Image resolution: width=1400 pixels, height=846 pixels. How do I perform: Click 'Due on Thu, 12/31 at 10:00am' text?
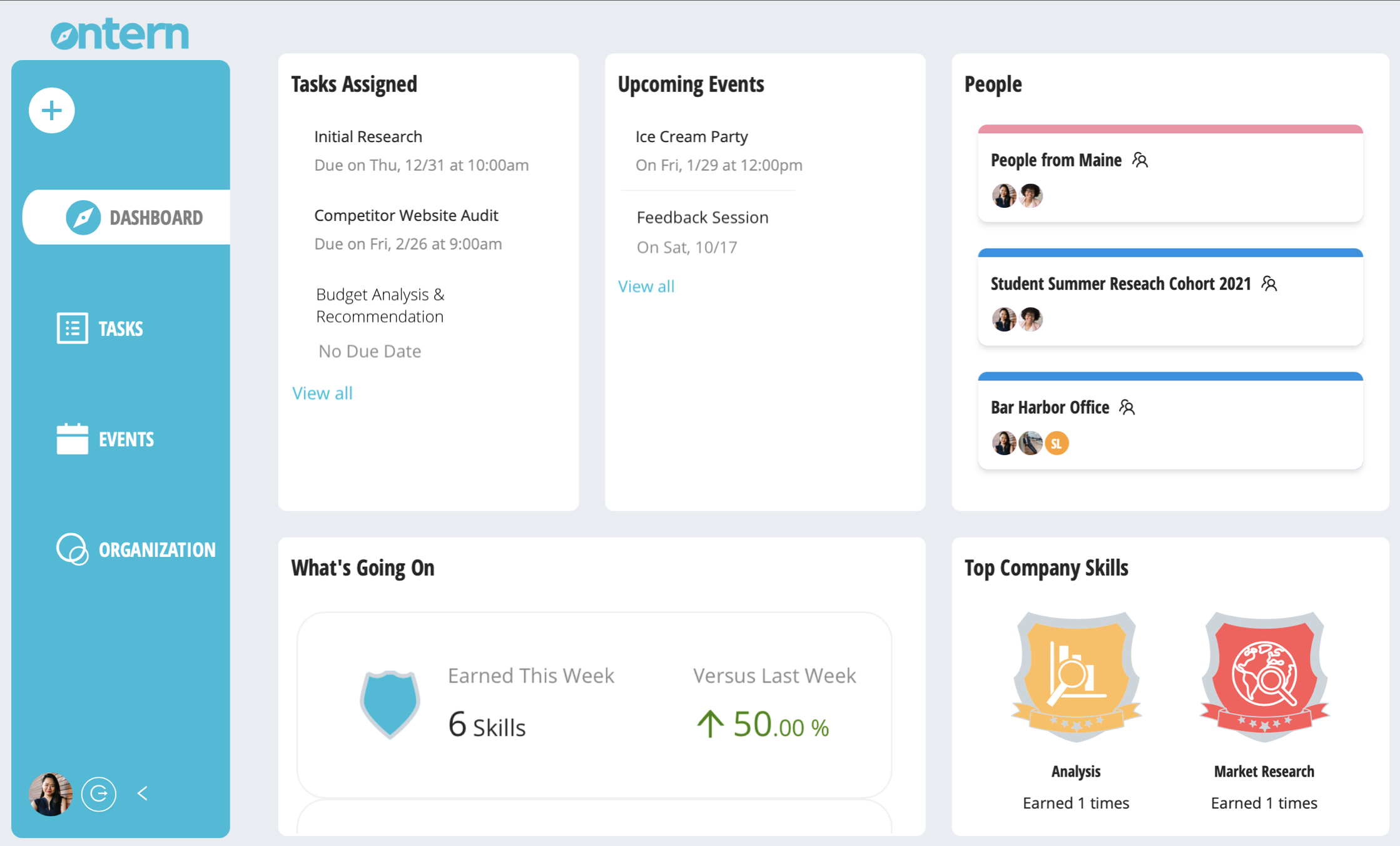(421, 165)
